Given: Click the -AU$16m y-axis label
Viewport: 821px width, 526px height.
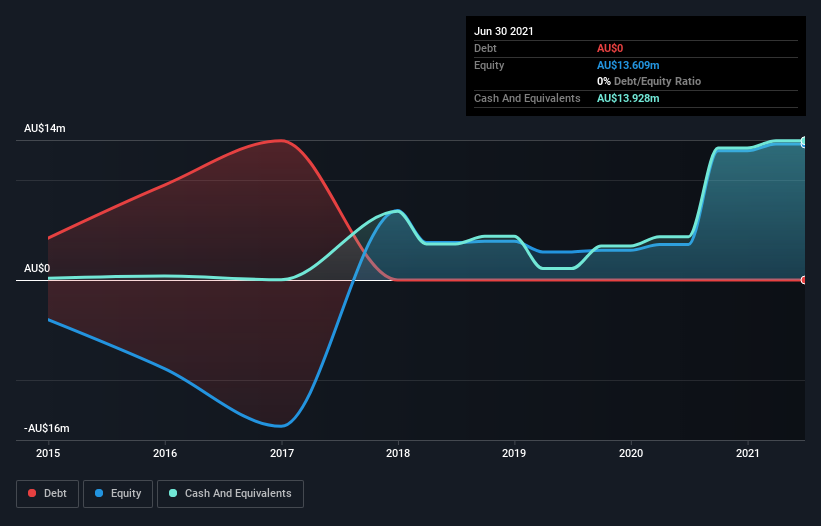Looking at the screenshot, I should [x=47, y=428].
